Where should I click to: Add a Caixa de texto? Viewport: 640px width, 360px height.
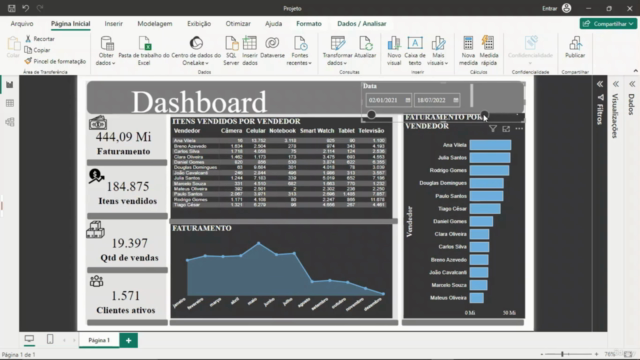coord(415,51)
